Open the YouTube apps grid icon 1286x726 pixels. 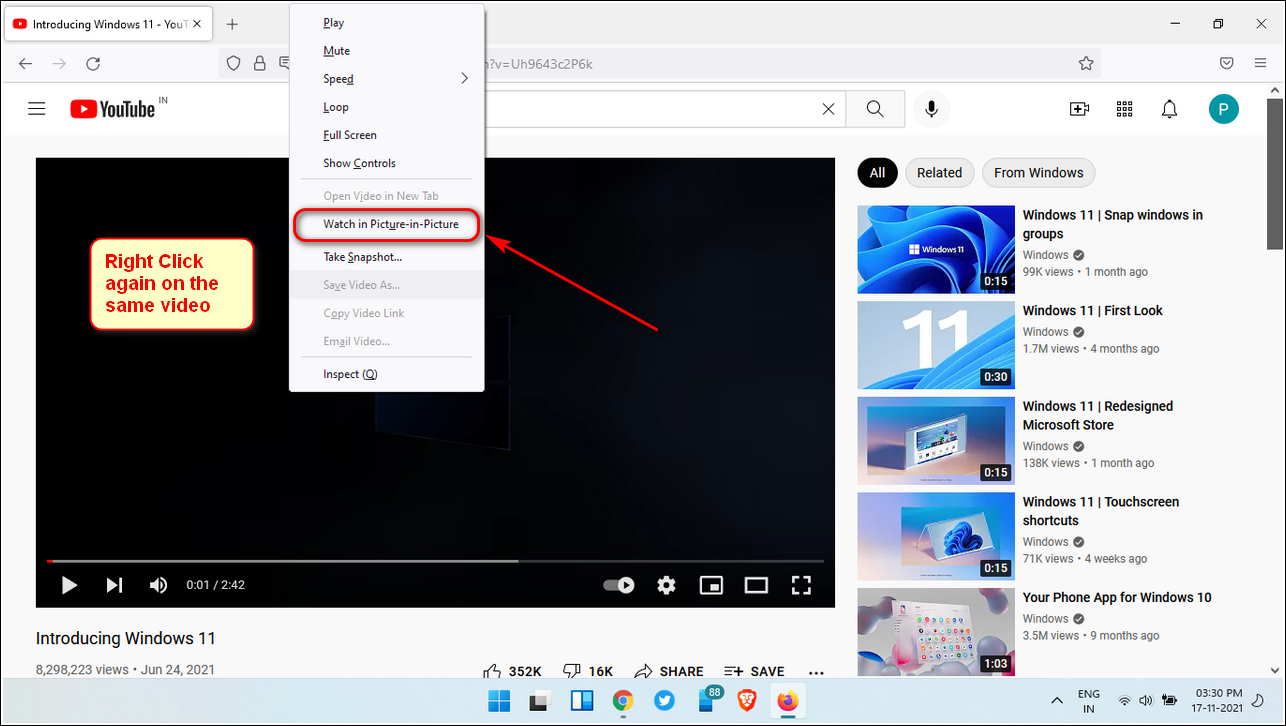click(1124, 109)
